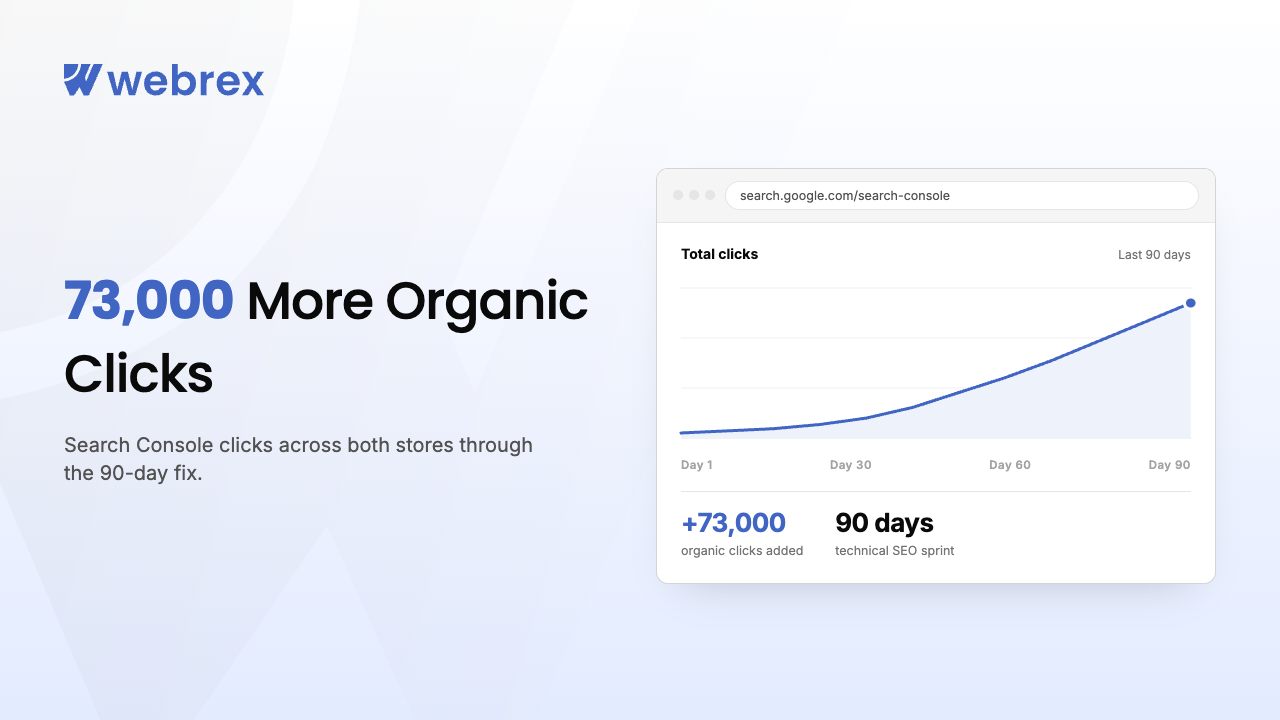The width and height of the screenshot is (1280, 720).
Task: Click the webrex wordmark text
Action: 187,80
